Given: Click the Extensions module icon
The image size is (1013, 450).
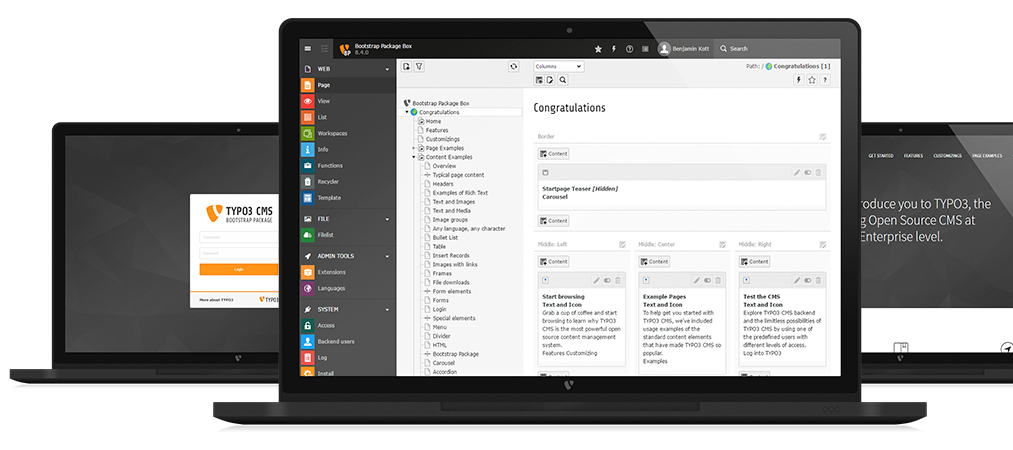Looking at the screenshot, I should click(x=308, y=272).
